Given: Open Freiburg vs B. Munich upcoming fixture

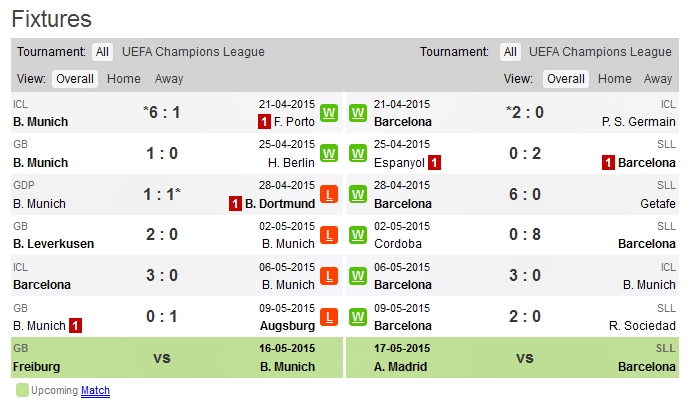Looking at the screenshot, I should pyautogui.click(x=169, y=357).
